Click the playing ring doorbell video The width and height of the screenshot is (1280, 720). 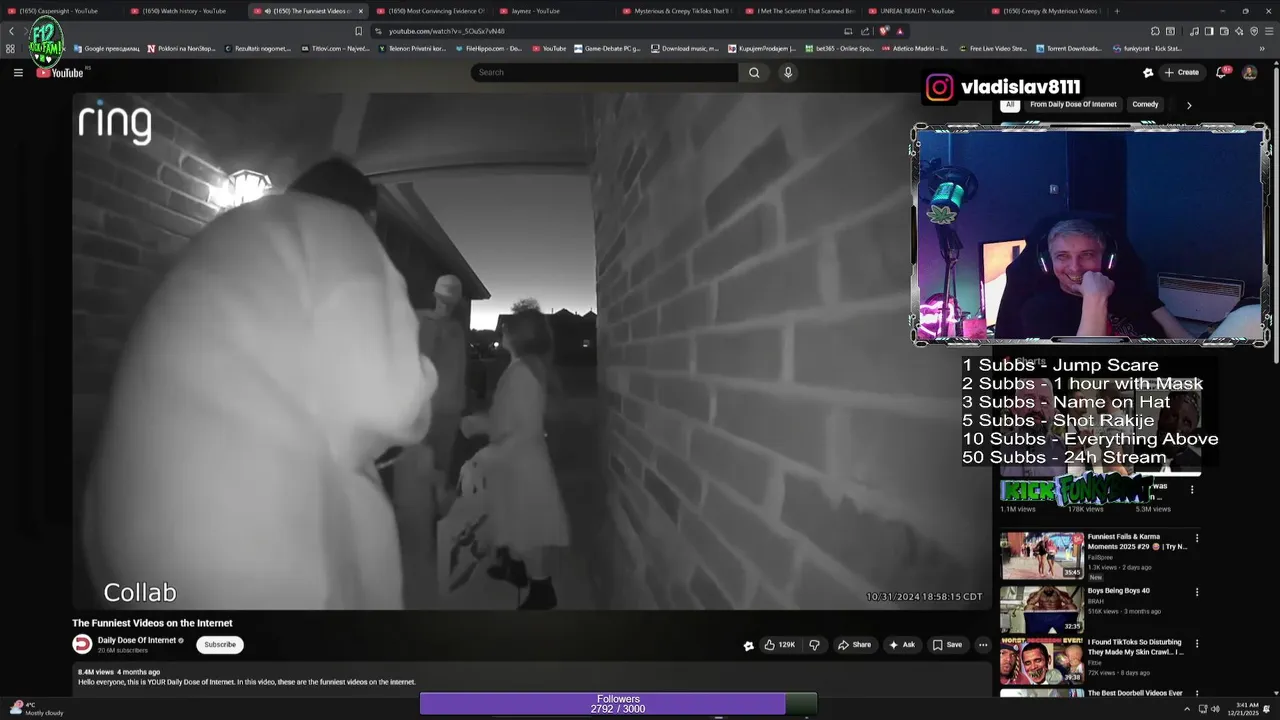531,351
